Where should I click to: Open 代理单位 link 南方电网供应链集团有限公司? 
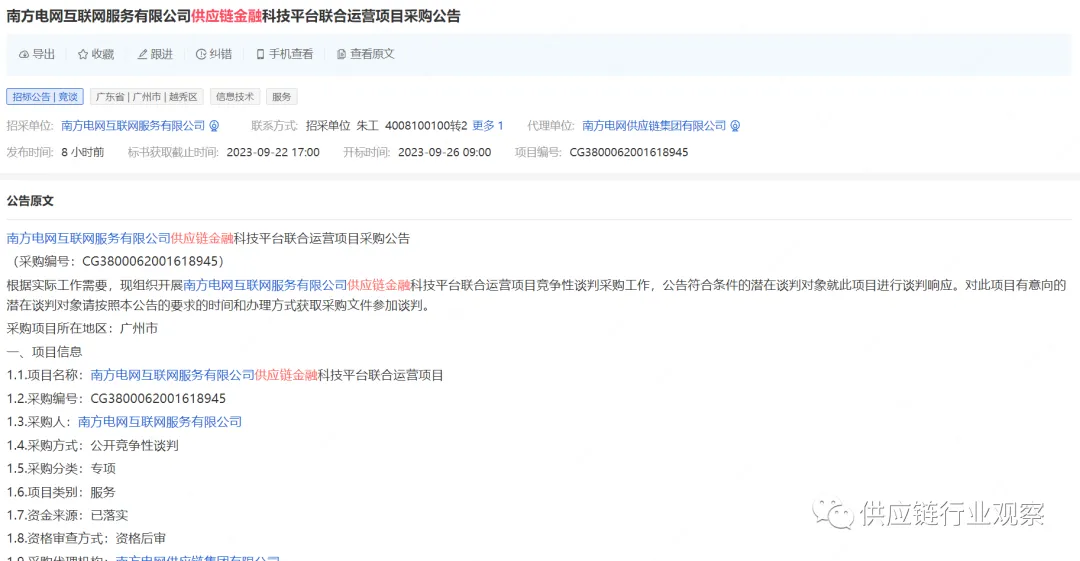[654, 126]
